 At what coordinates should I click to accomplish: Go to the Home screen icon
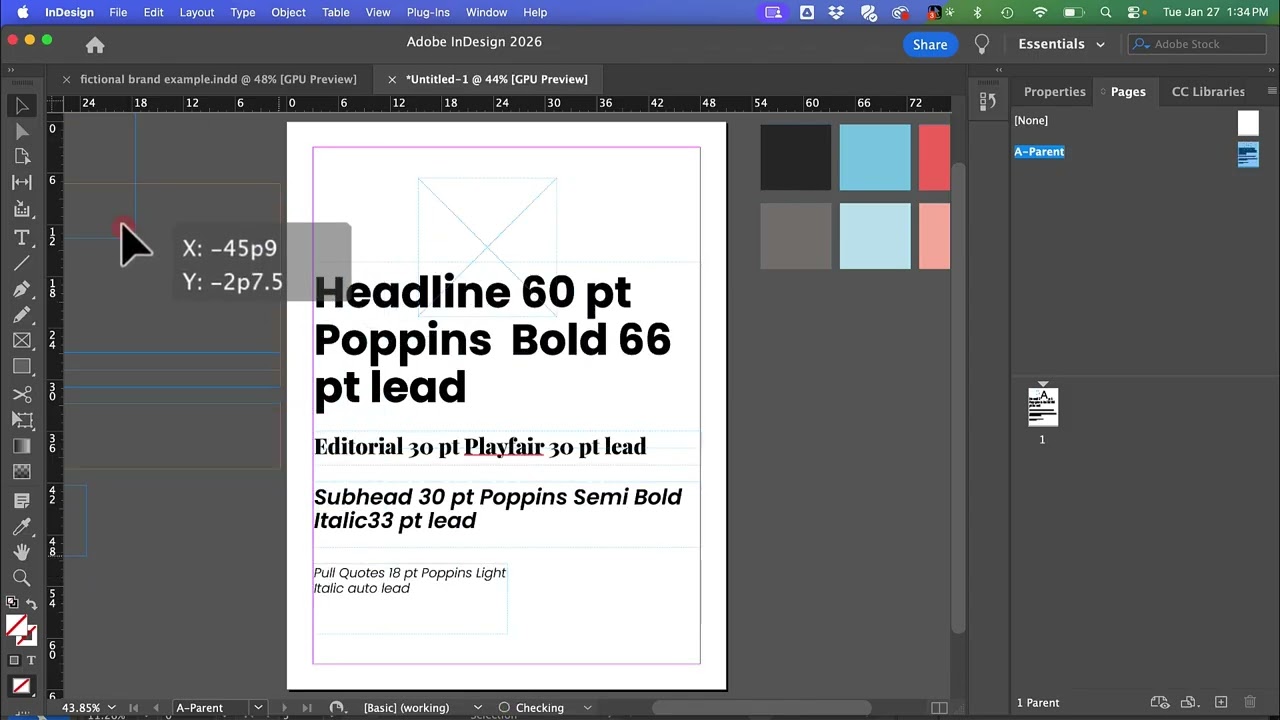click(x=95, y=45)
